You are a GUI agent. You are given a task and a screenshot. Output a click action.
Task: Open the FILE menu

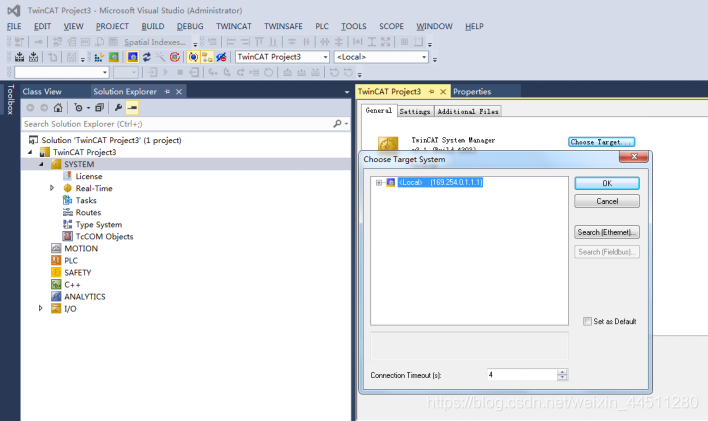tap(14, 26)
